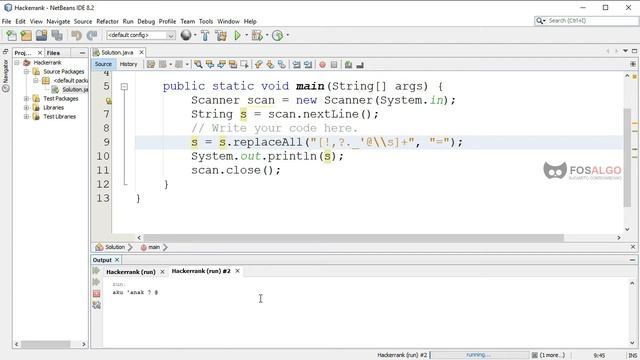Click the globe browser icon

[x=186, y=36]
